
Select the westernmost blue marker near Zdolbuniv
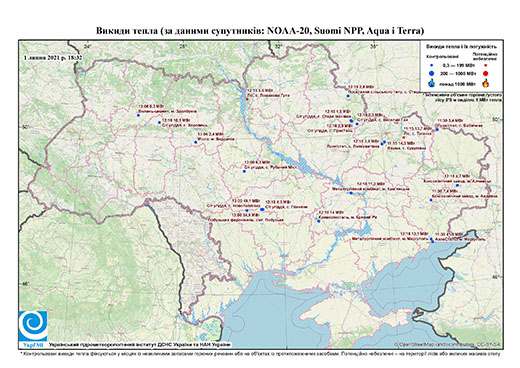pos(138,115)
